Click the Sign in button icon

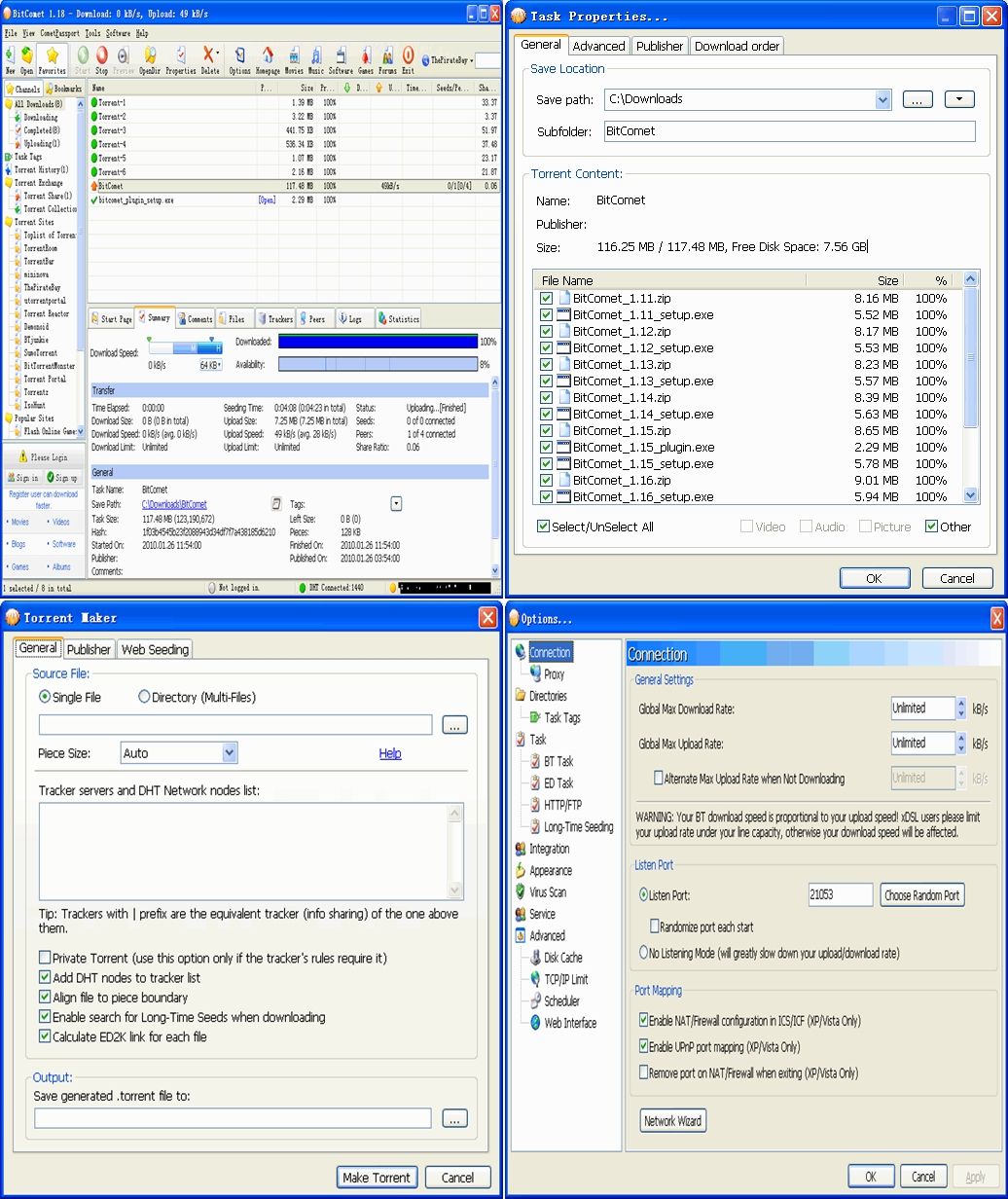point(13,478)
